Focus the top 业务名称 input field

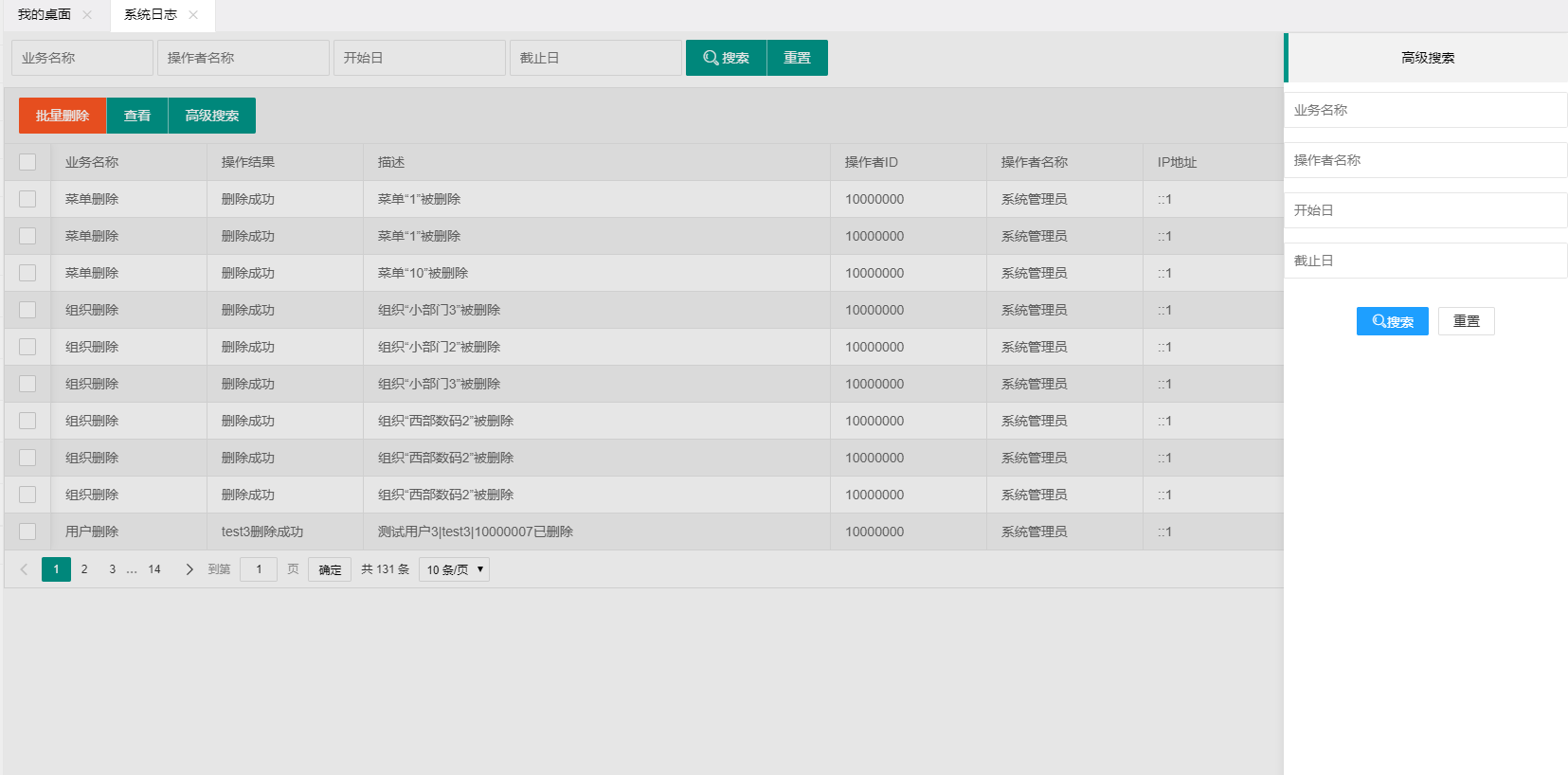coord(81,58)
